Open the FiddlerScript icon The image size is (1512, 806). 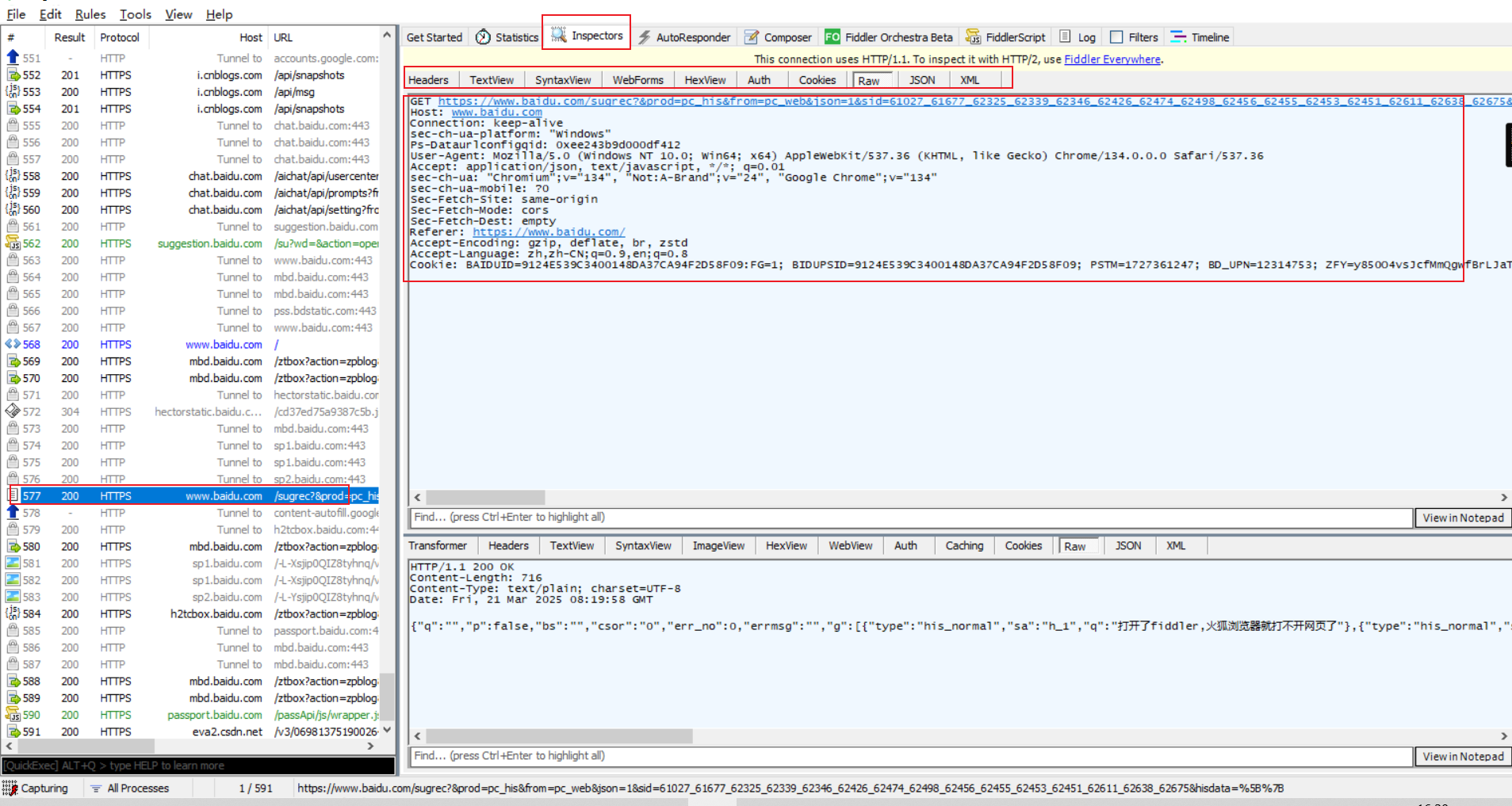click(x=973, y=37)
